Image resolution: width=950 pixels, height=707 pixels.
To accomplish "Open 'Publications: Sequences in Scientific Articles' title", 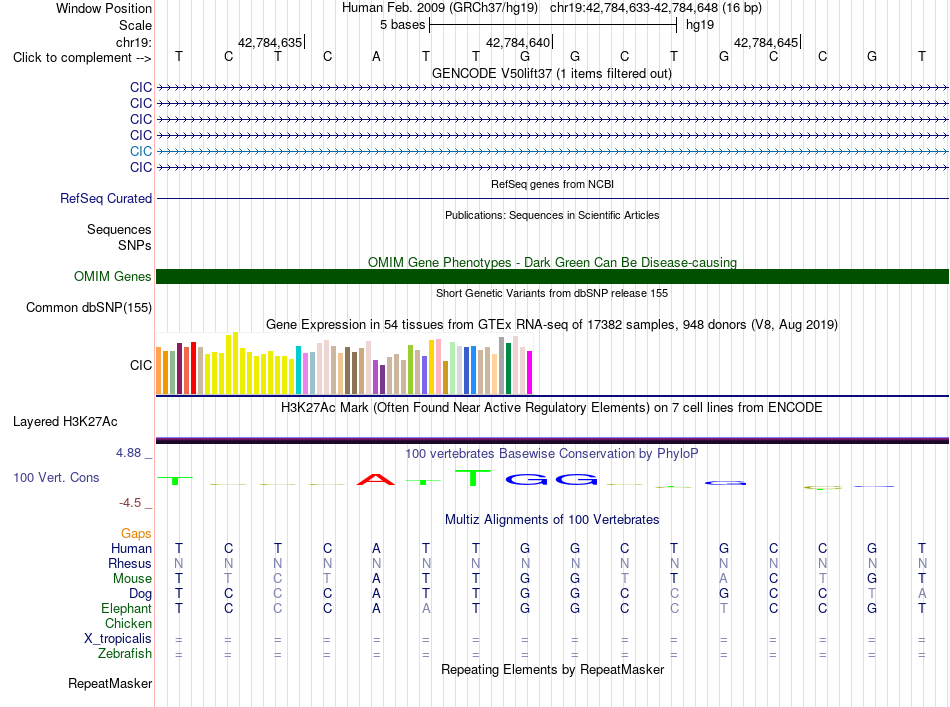I will click(552, 215).
